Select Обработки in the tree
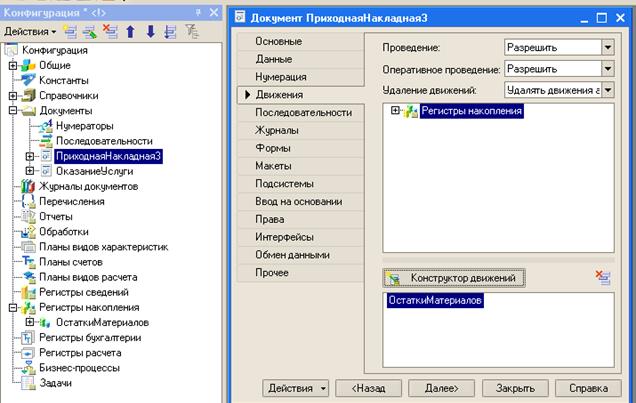Viewport: 636px width, 403px height. [64, 232]
